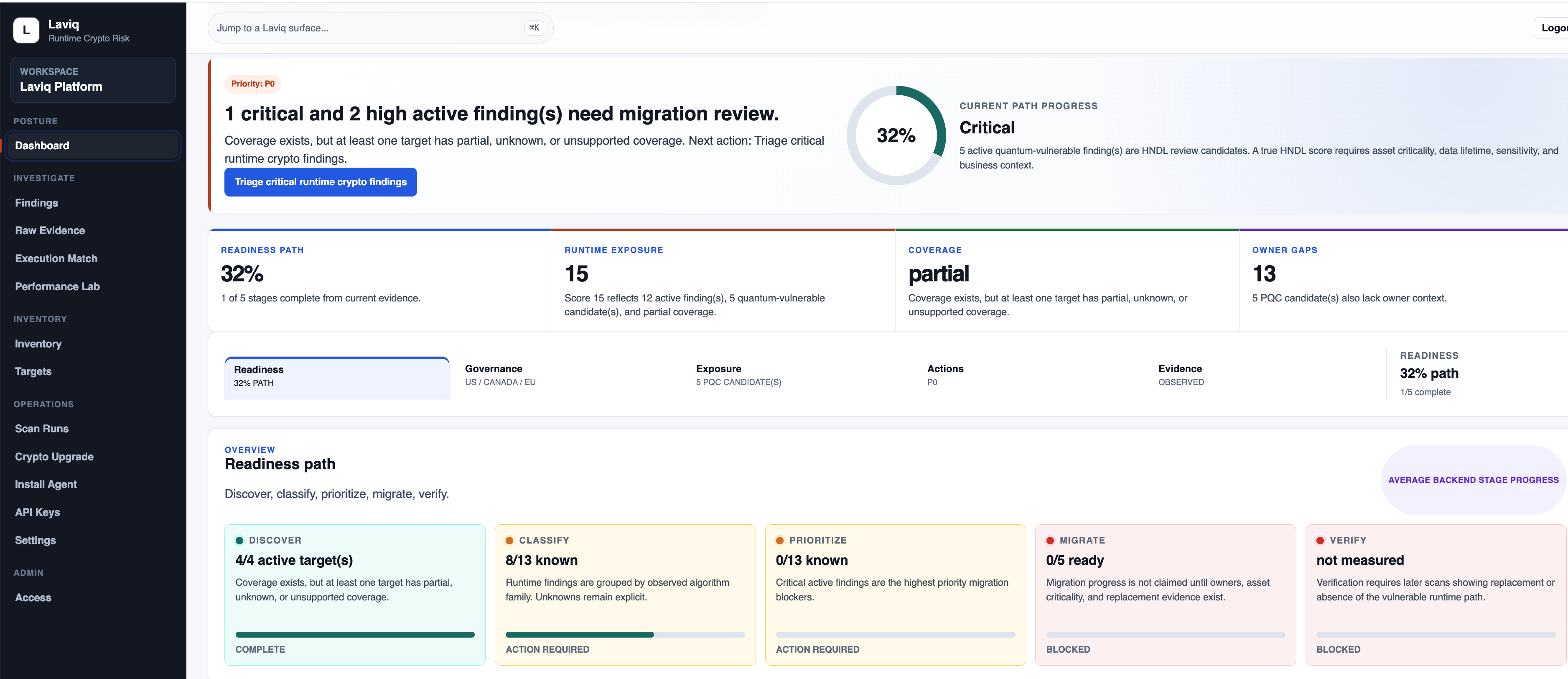Image resolution: width=1568 pixels, height=679 pixels.
Task: Open the Performance Lab
Action: (57, 287)
